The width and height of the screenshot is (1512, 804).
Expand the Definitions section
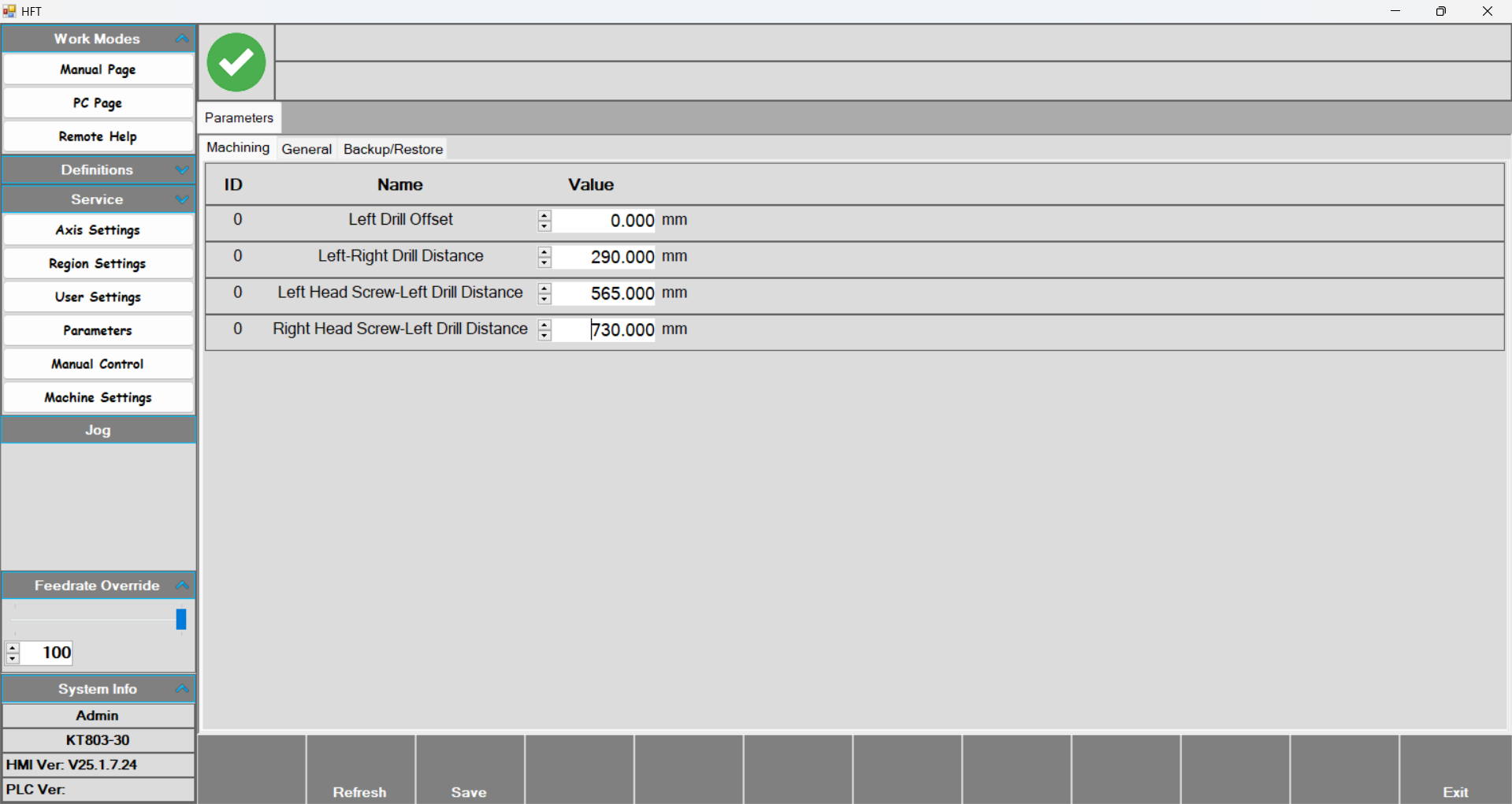tap(182, 169)
